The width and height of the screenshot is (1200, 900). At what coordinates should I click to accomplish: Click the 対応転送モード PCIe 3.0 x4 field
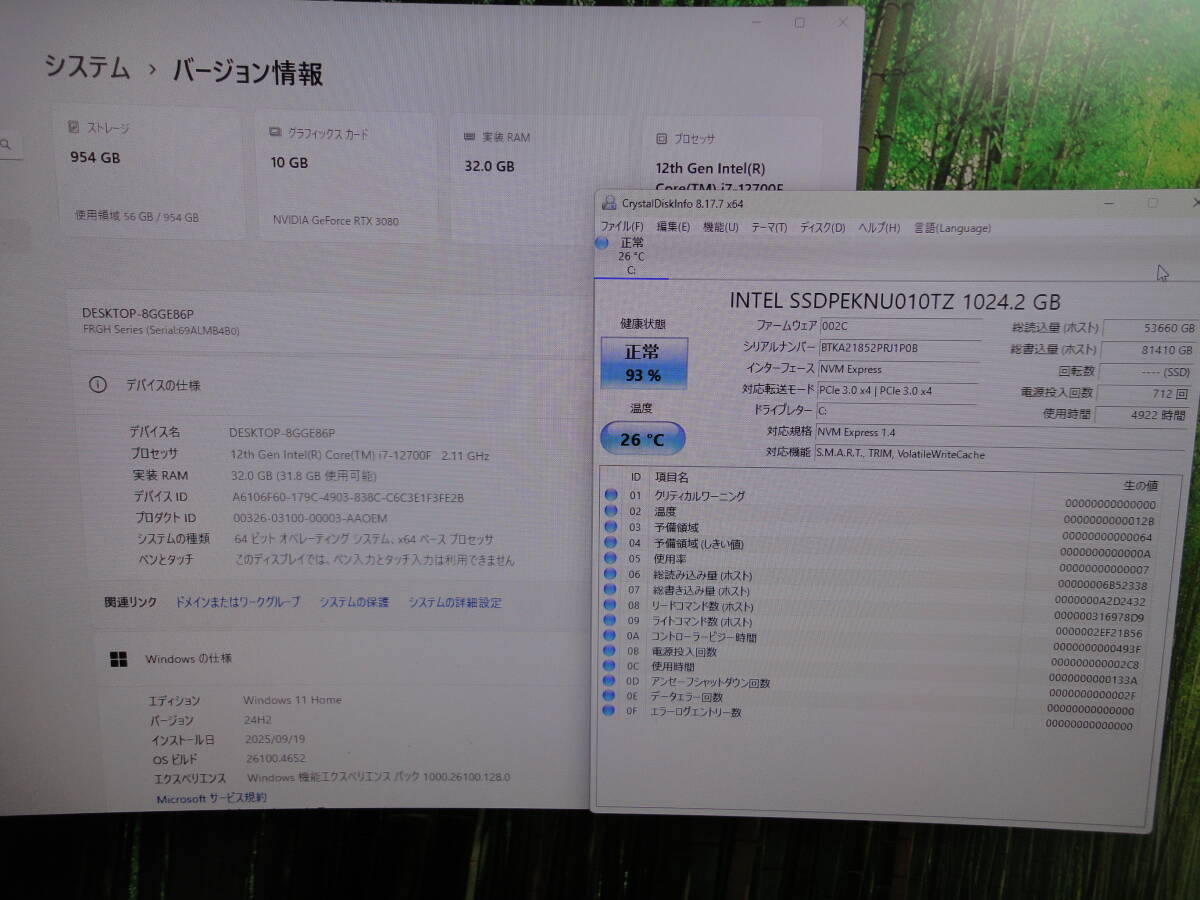click(900, 390)
